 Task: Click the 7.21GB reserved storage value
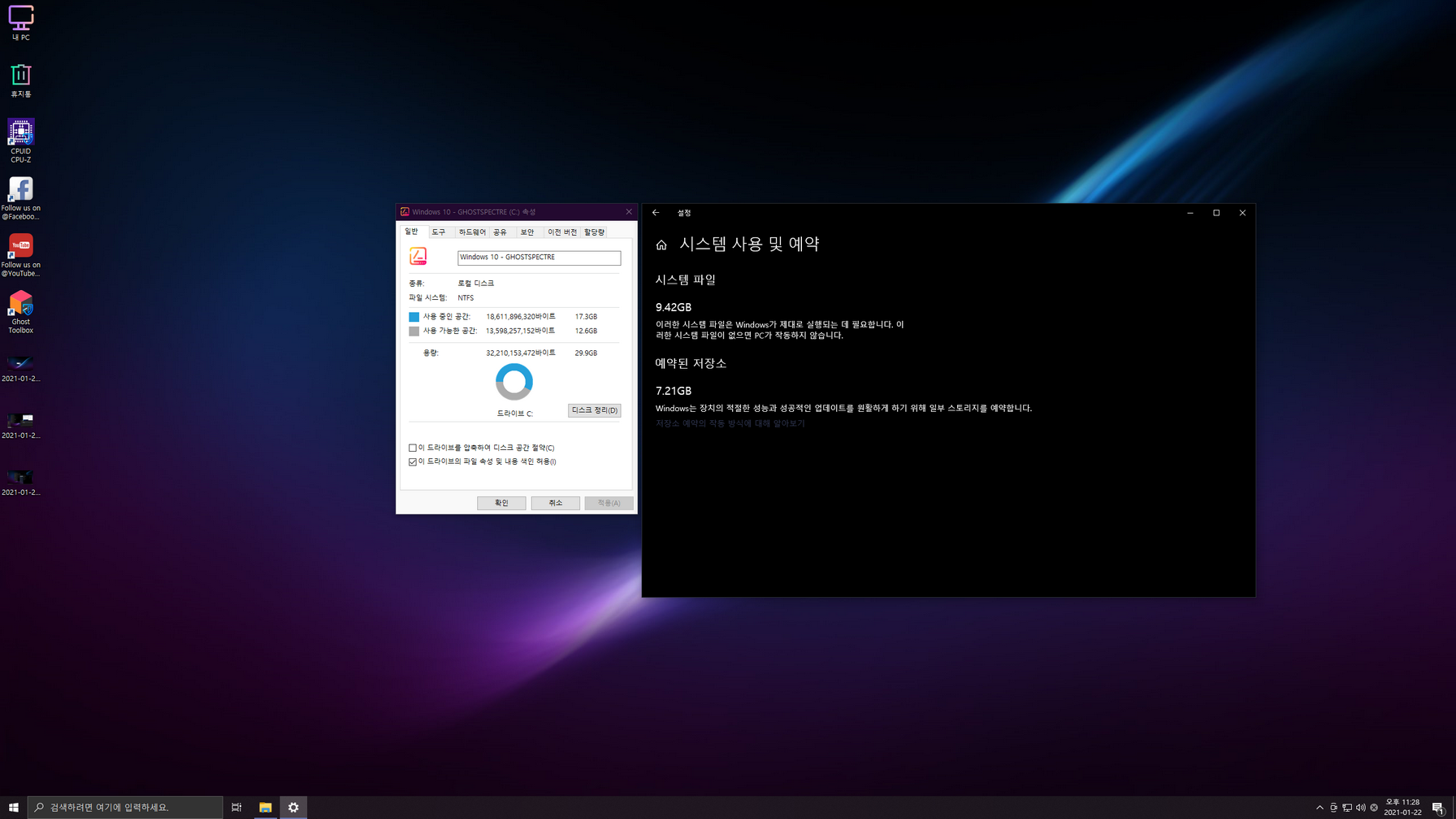click(x=674, y=391)
